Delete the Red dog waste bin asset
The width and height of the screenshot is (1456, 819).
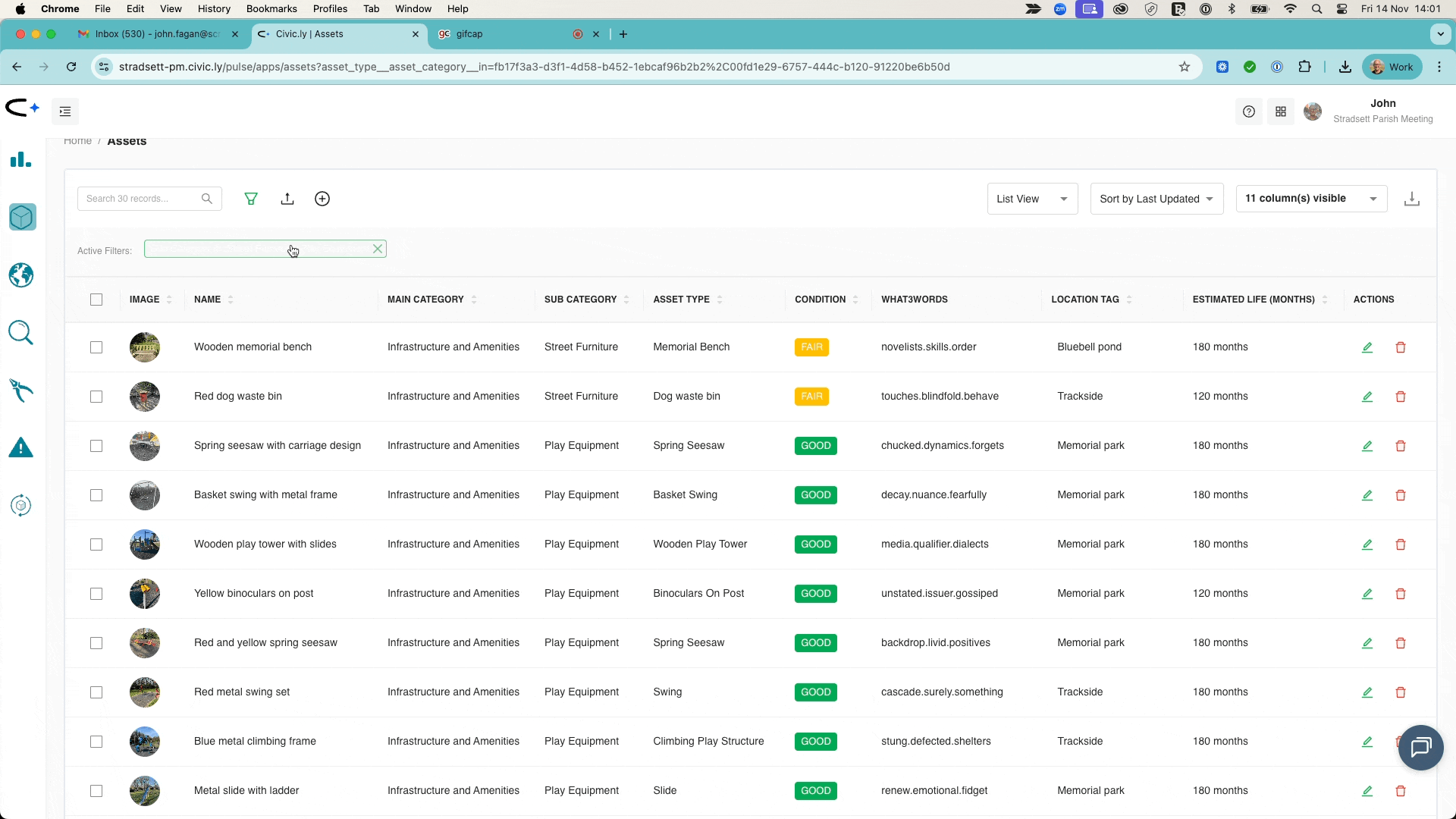[1401, 397]
